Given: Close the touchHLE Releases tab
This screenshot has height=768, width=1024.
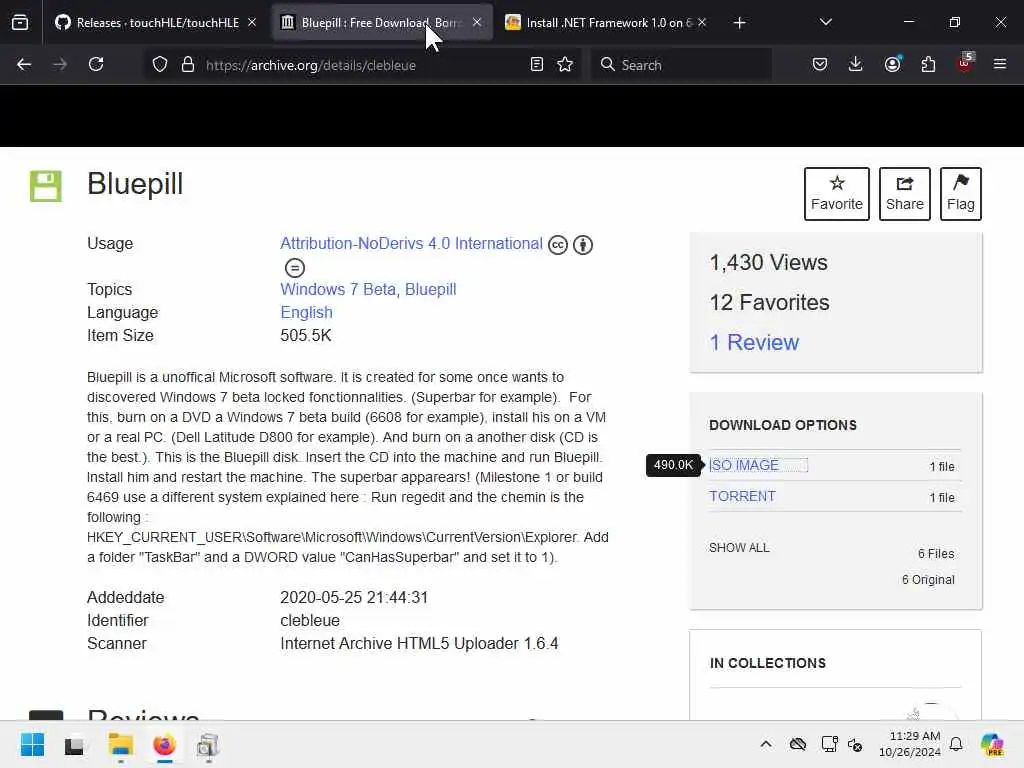Looking at the screenshot, I should (x=252, y=22).
